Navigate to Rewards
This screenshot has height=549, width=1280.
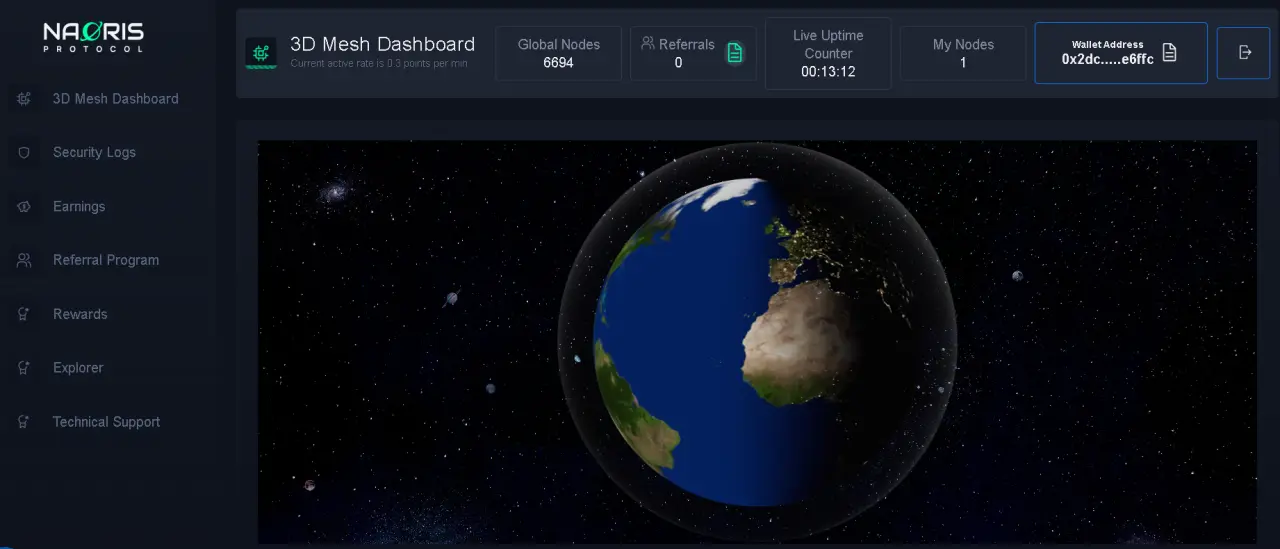pos(80,314)
